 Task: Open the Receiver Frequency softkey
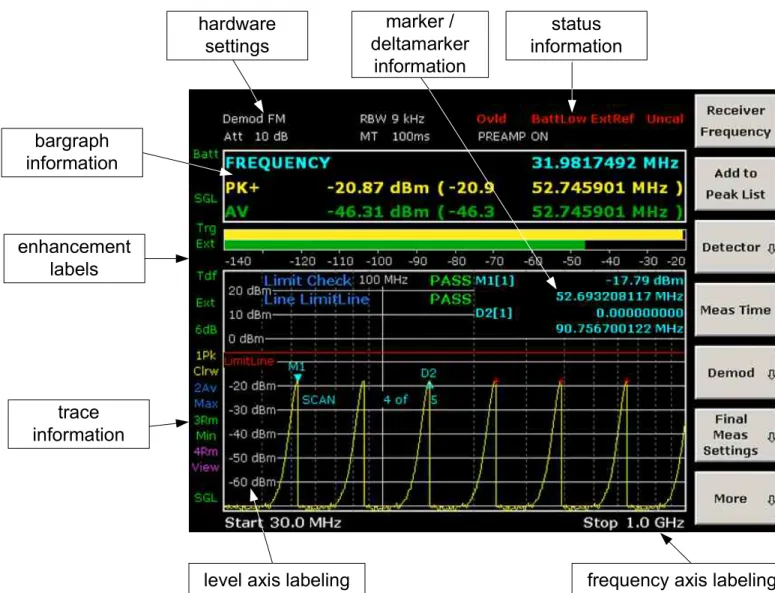[735, 121]
